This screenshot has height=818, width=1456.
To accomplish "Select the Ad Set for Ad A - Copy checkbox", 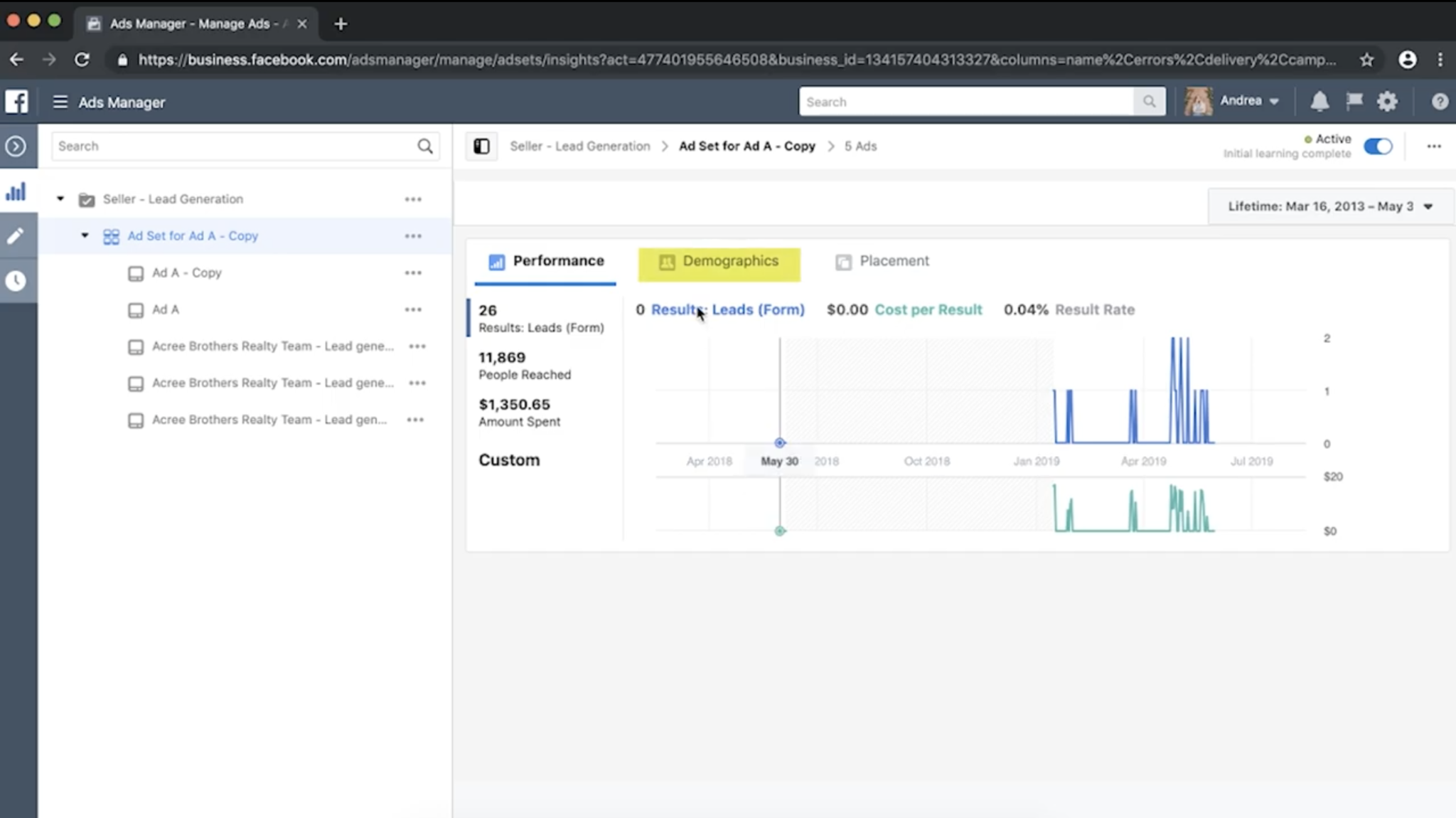I will click(x=111, y=235).
